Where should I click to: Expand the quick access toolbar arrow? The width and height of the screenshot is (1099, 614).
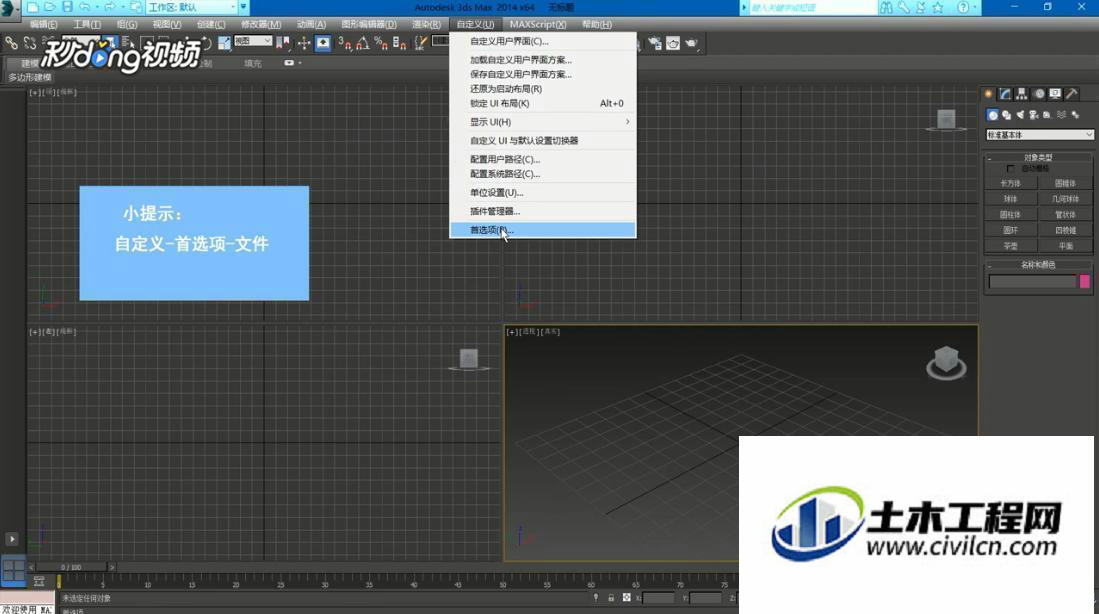(244, 7)
